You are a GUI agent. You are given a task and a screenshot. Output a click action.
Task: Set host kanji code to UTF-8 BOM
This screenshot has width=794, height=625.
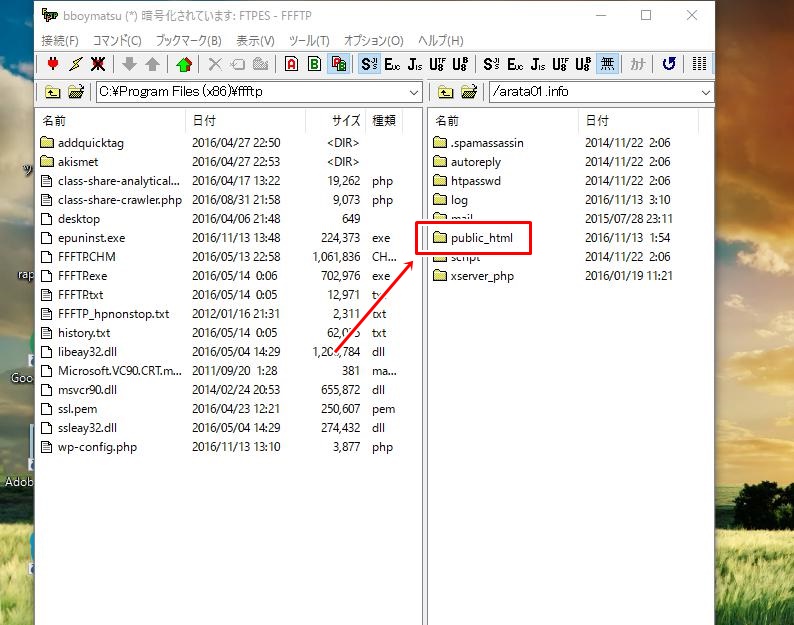[583, 64]
